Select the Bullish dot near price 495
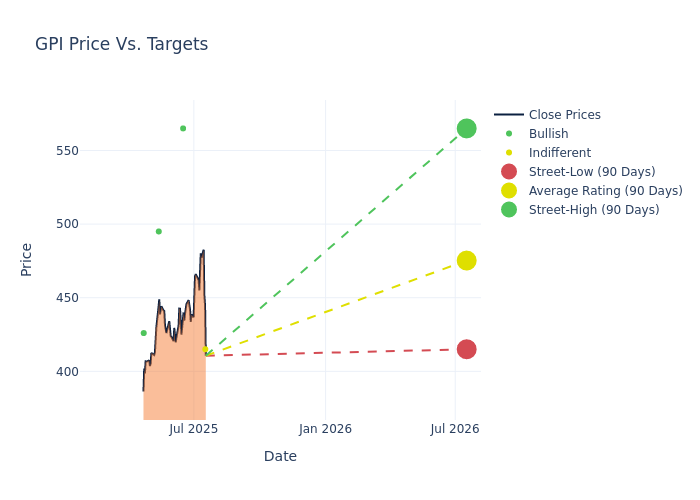The width and height of the screenshot is (700, 500). tap(158, 231)
